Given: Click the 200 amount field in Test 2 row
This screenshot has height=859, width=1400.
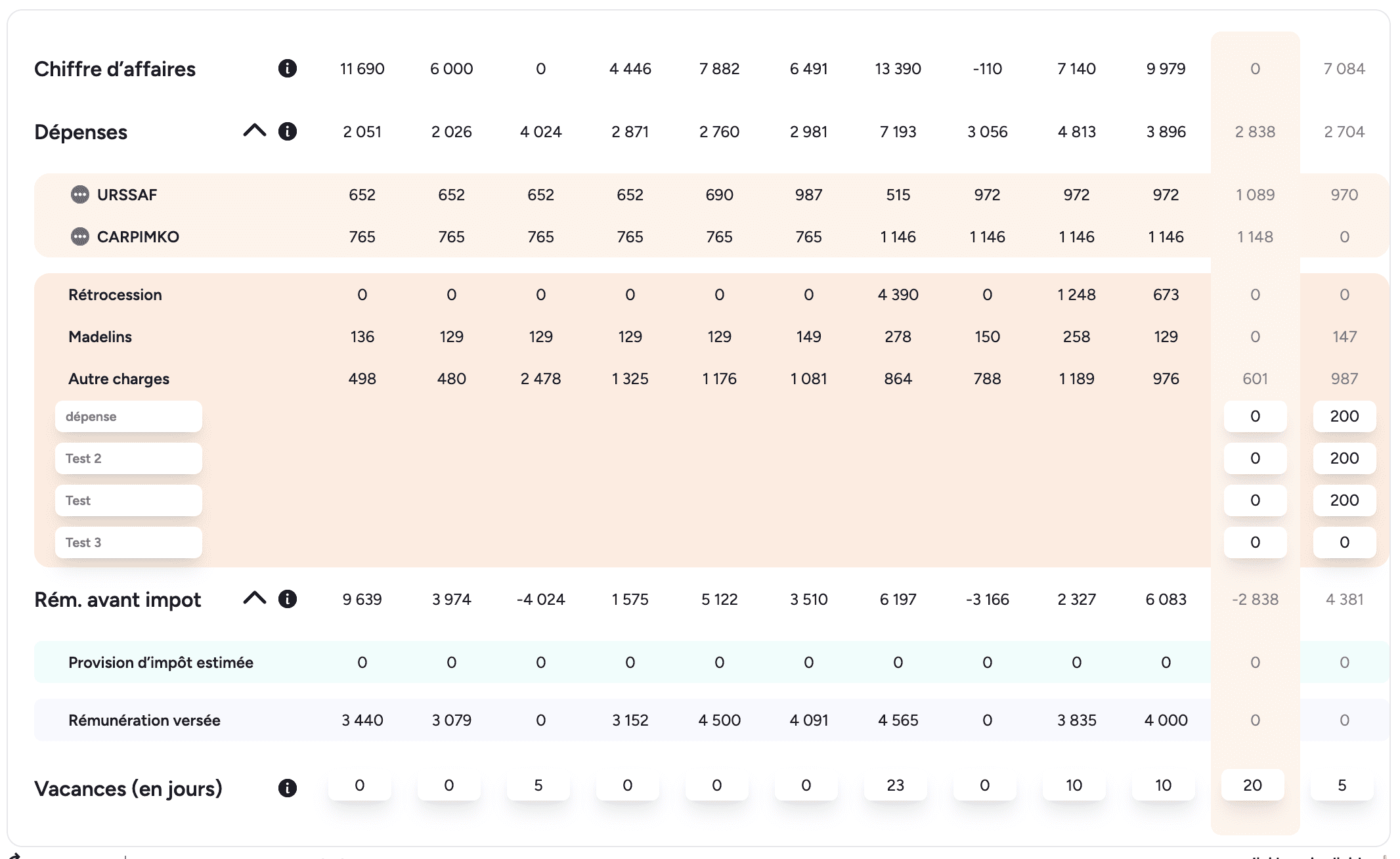Looking at the screenshot, I should (1344, 458).
